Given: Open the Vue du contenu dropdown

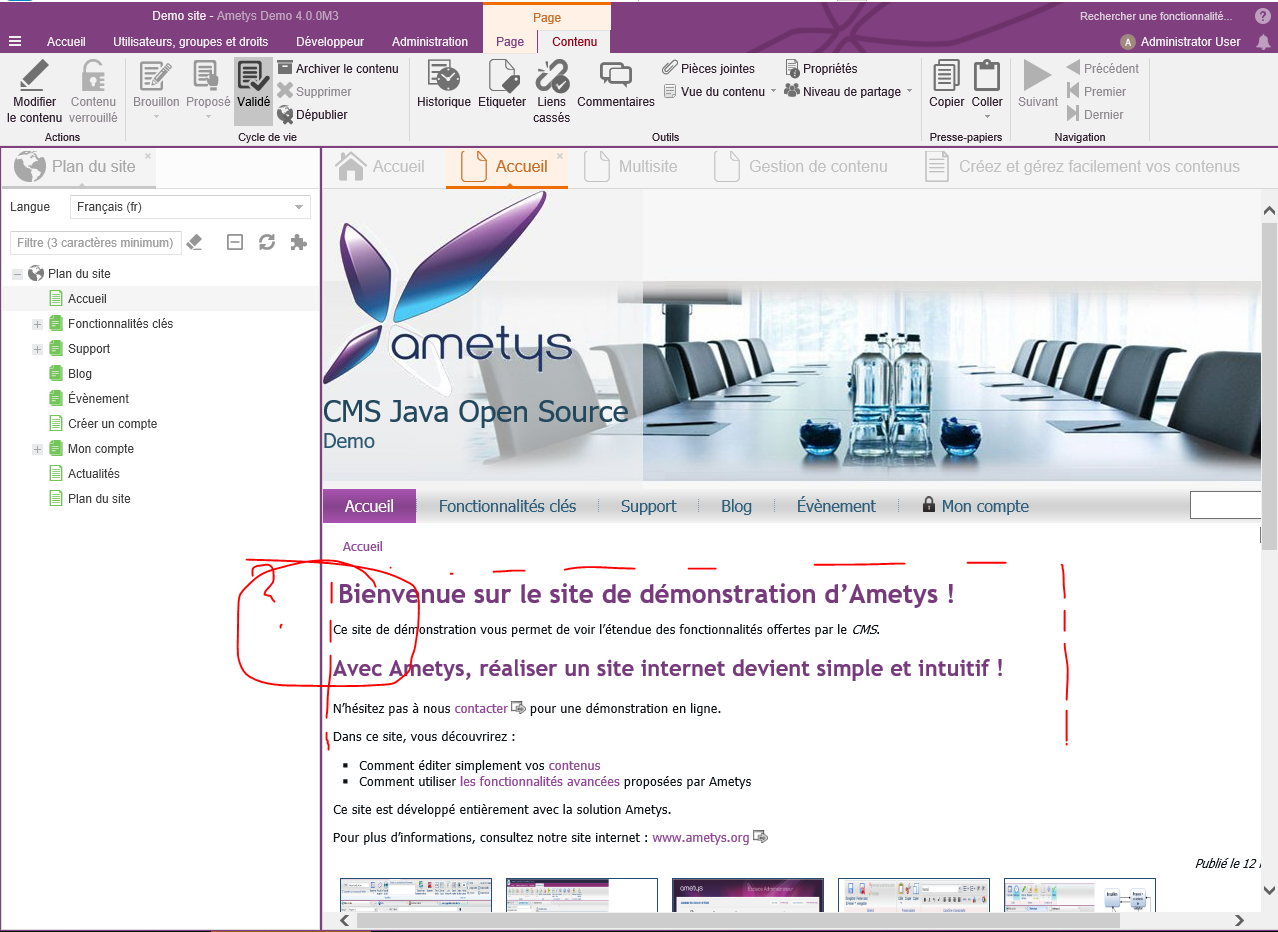Looking at the screenshot, I should coord(720,91).
